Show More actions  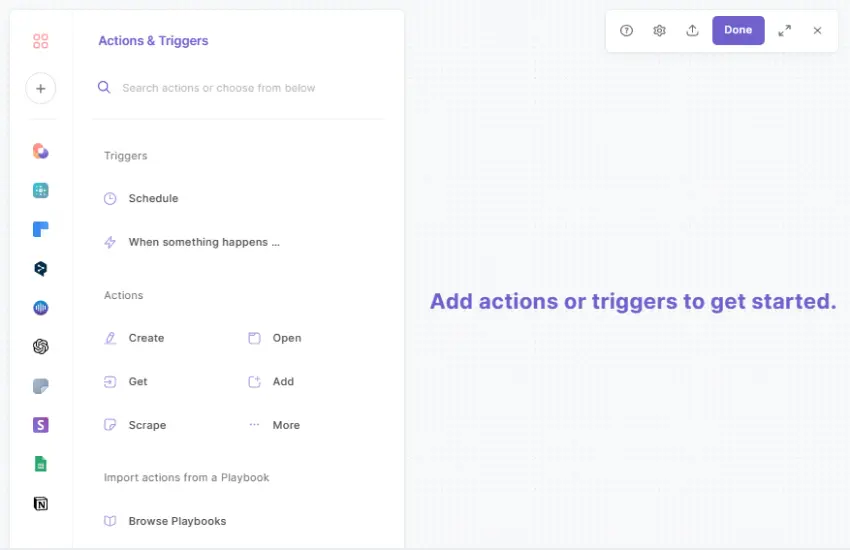[274, 425]
